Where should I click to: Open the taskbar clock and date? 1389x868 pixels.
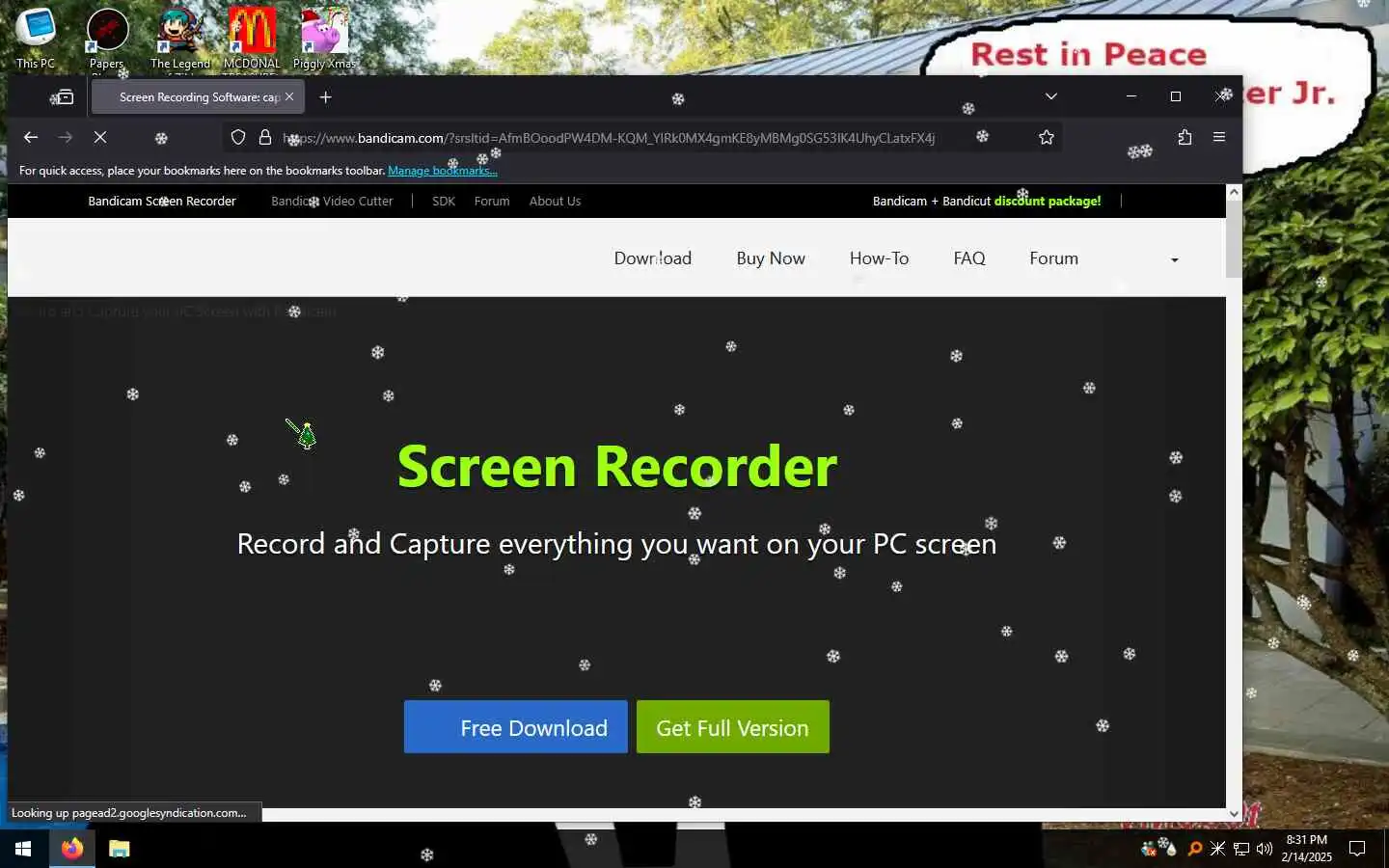1306,849
